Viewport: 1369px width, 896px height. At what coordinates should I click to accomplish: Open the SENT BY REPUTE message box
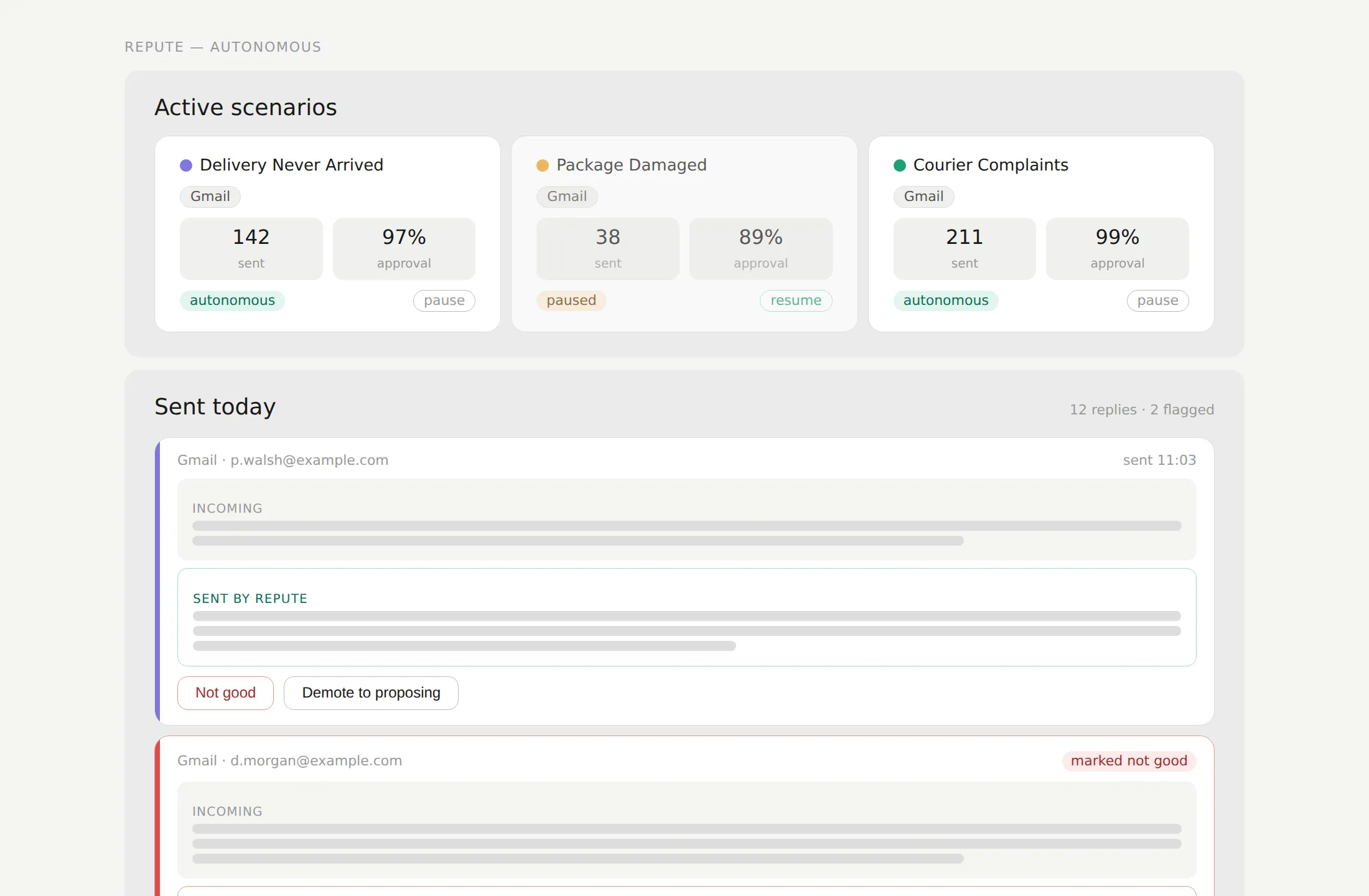(687, 617)
